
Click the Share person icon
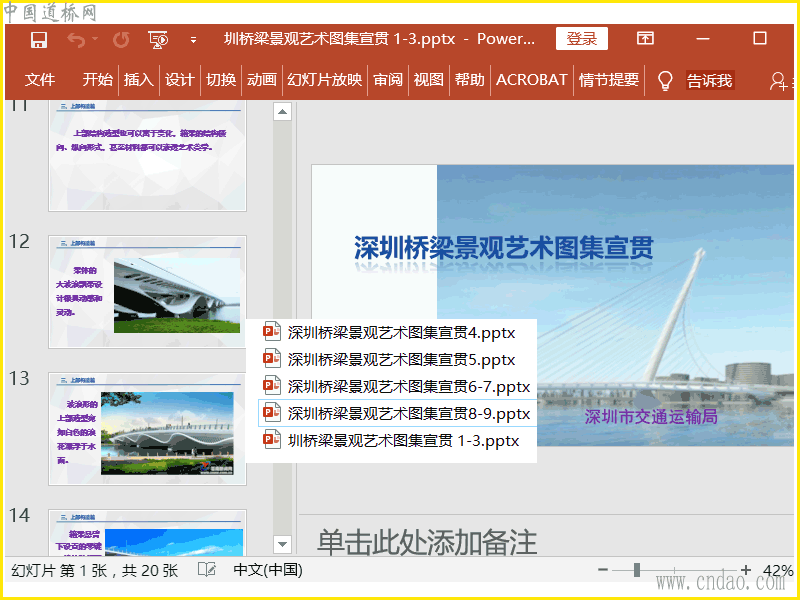[779, 81]
